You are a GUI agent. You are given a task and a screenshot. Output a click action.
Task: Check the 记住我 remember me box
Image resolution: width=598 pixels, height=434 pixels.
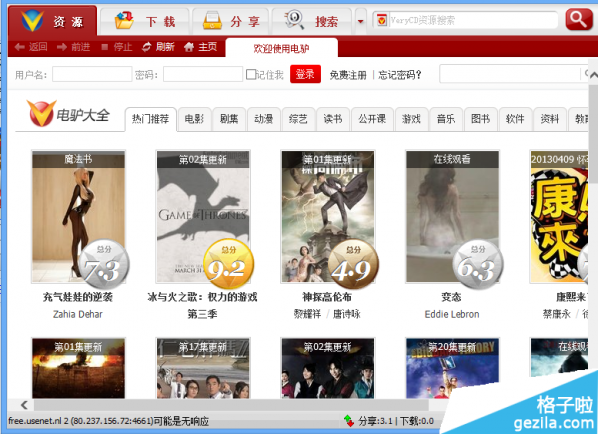[251, 74]
